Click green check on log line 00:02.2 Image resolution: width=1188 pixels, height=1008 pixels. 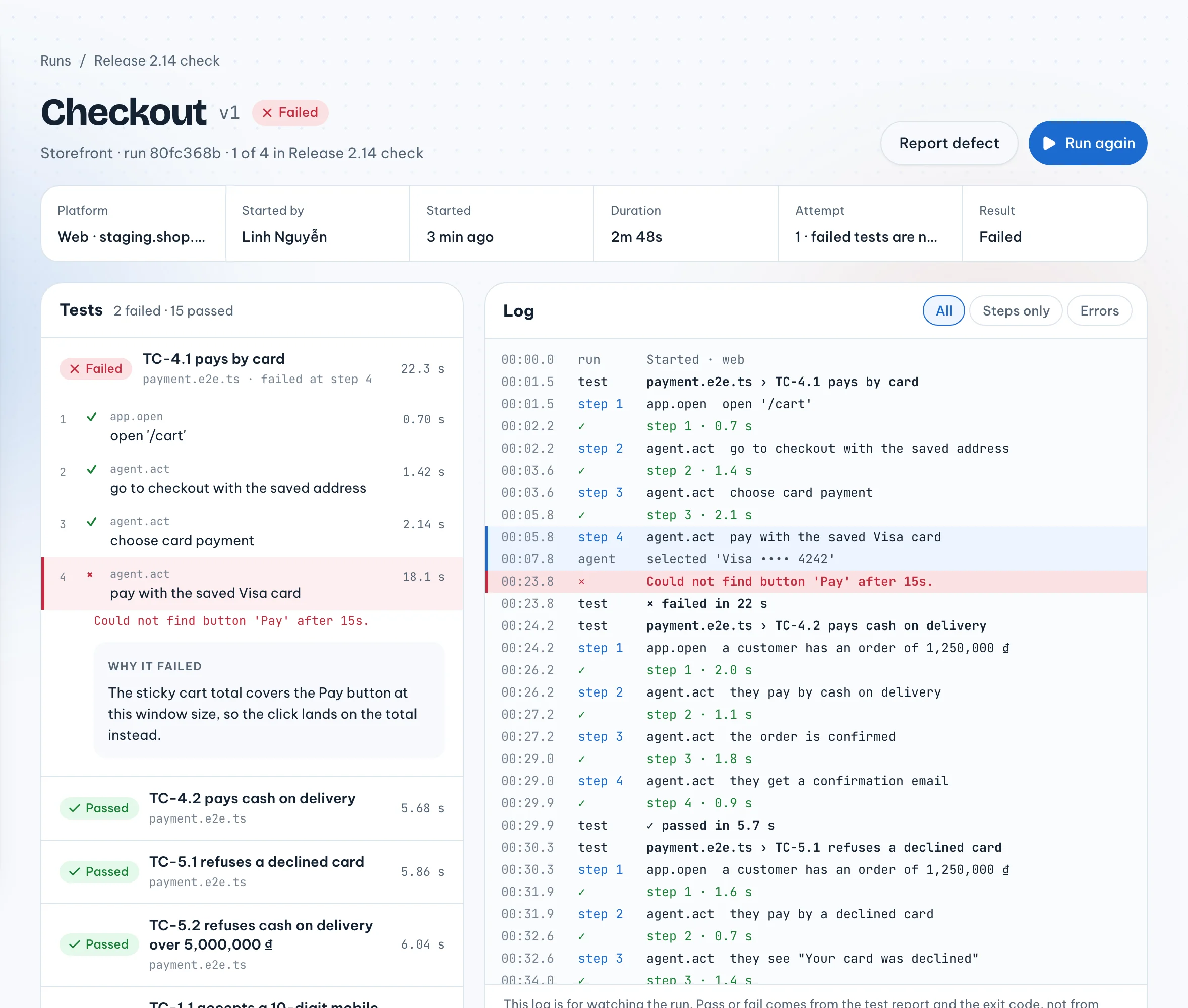tap(581, 426)
